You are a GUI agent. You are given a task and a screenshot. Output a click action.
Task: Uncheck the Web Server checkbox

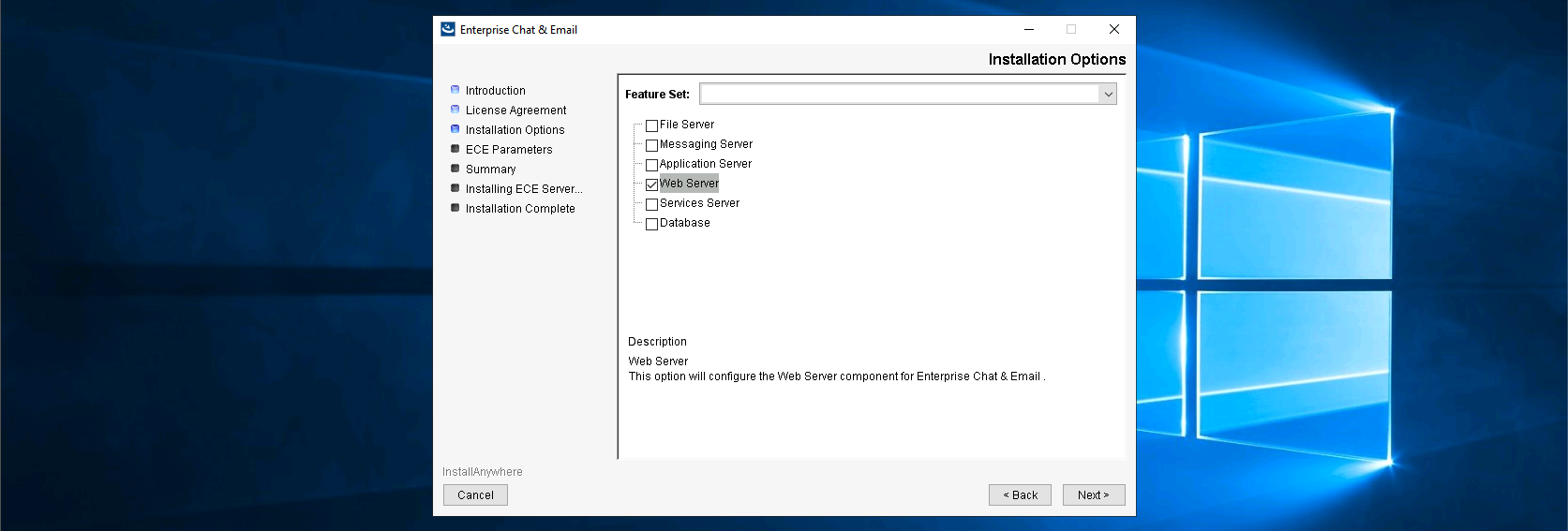(x=651, y=184)
